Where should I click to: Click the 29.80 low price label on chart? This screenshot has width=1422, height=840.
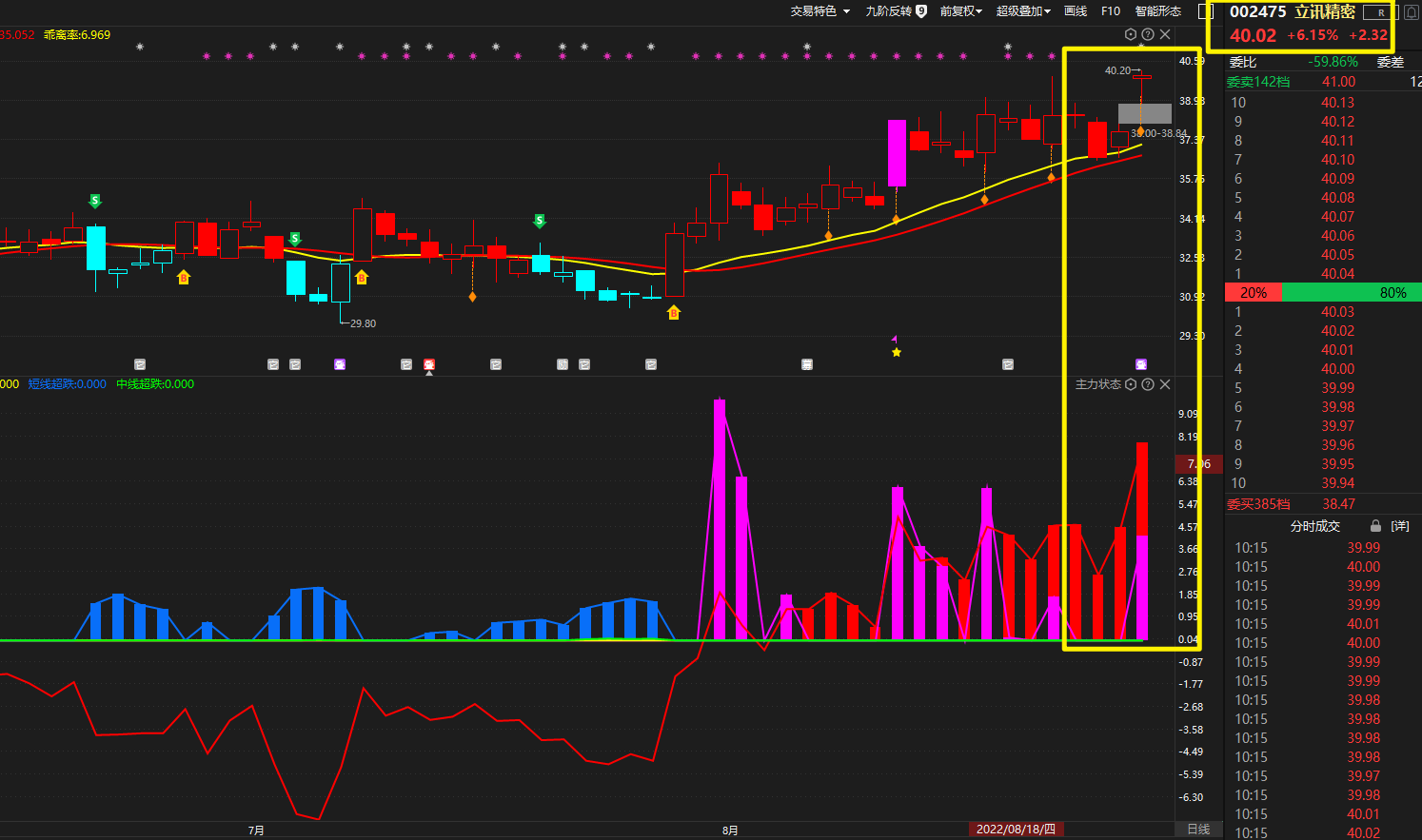363,323
